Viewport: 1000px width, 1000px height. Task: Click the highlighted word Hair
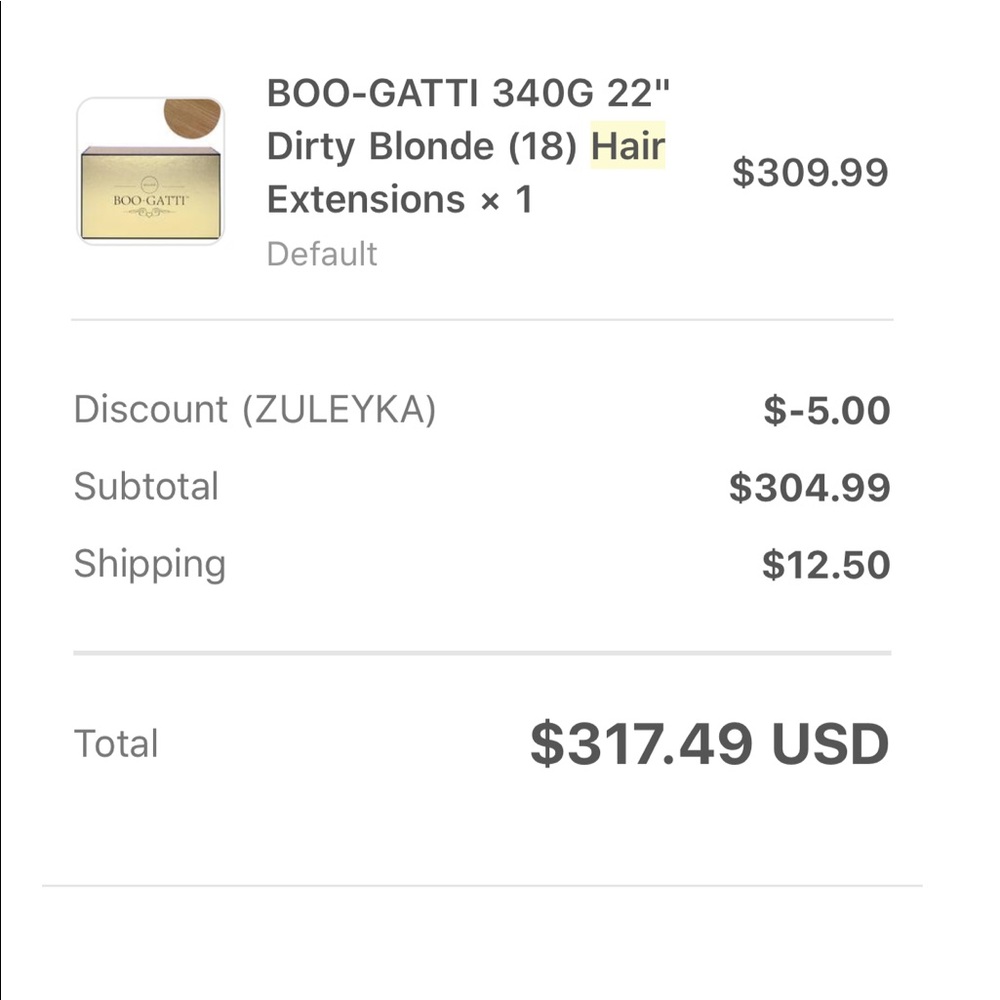[x=628, y=147]
